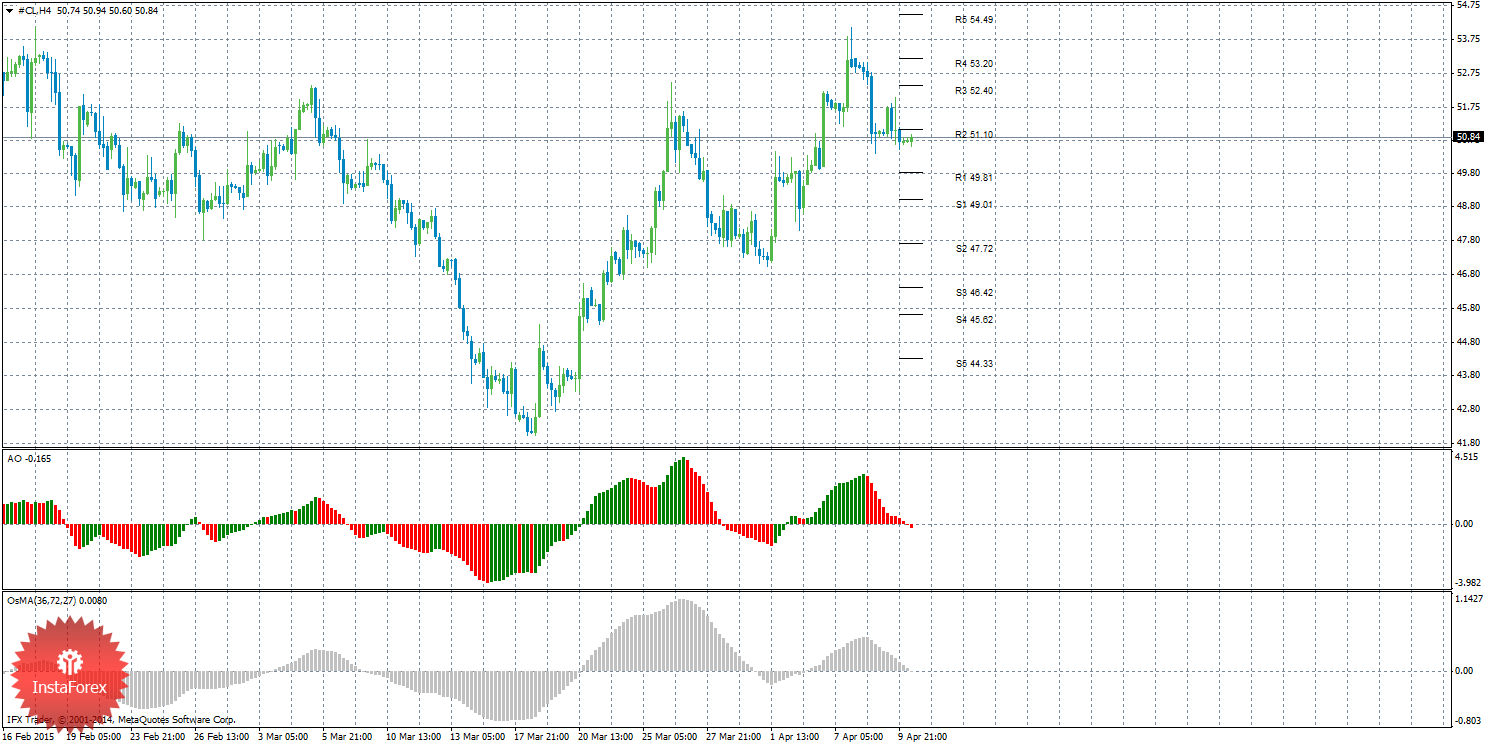This screenshot has height=745, width=1491.
Task: Pick the R2 51.10 pivot label
Action: 974,135
